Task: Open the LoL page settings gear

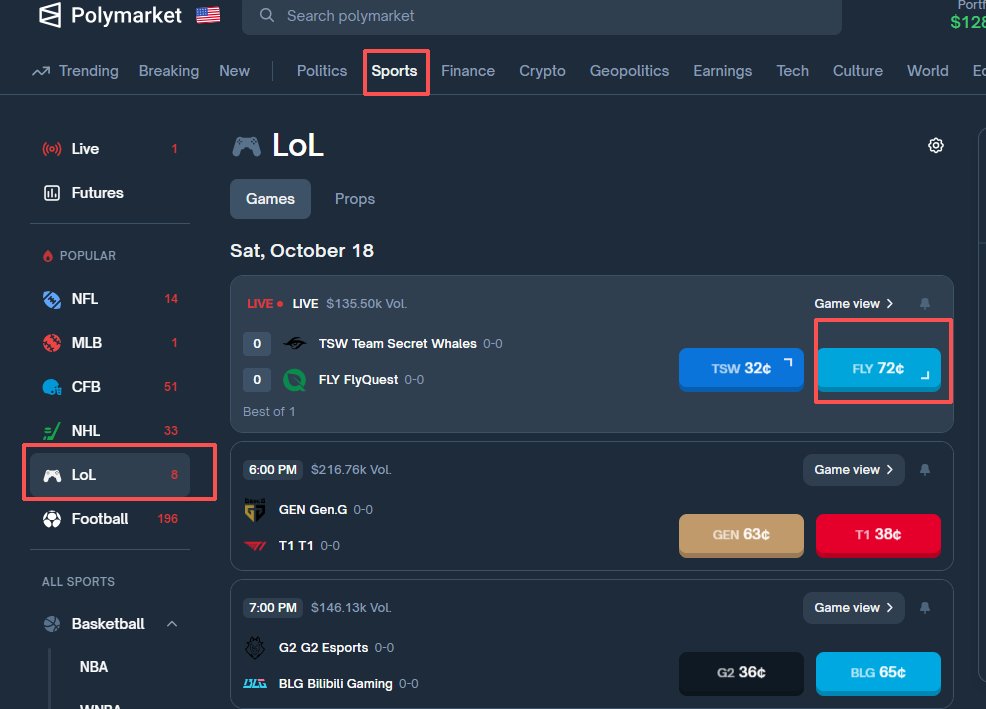Action: pos(936,145)
